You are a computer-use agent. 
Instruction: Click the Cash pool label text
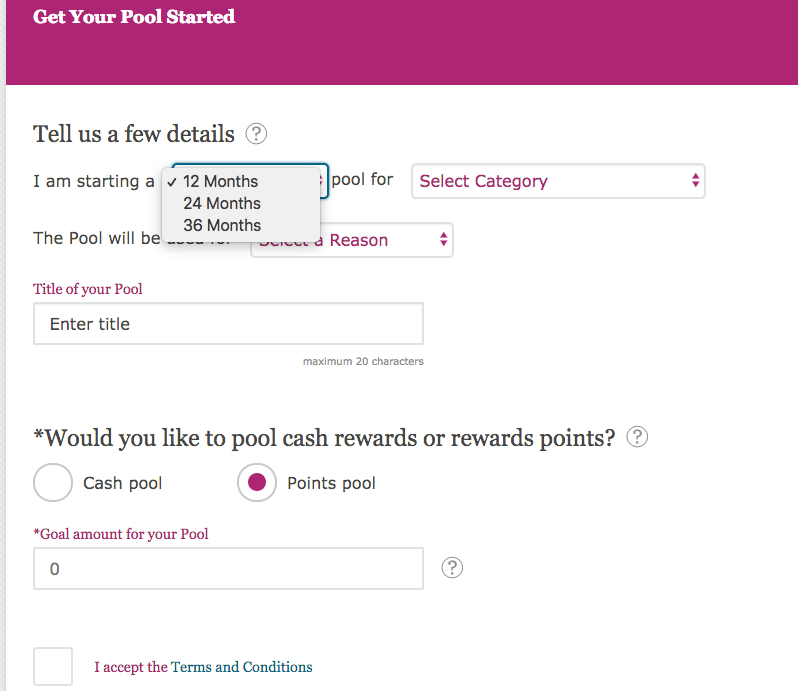pyautogui.click(x=123, y=483)
